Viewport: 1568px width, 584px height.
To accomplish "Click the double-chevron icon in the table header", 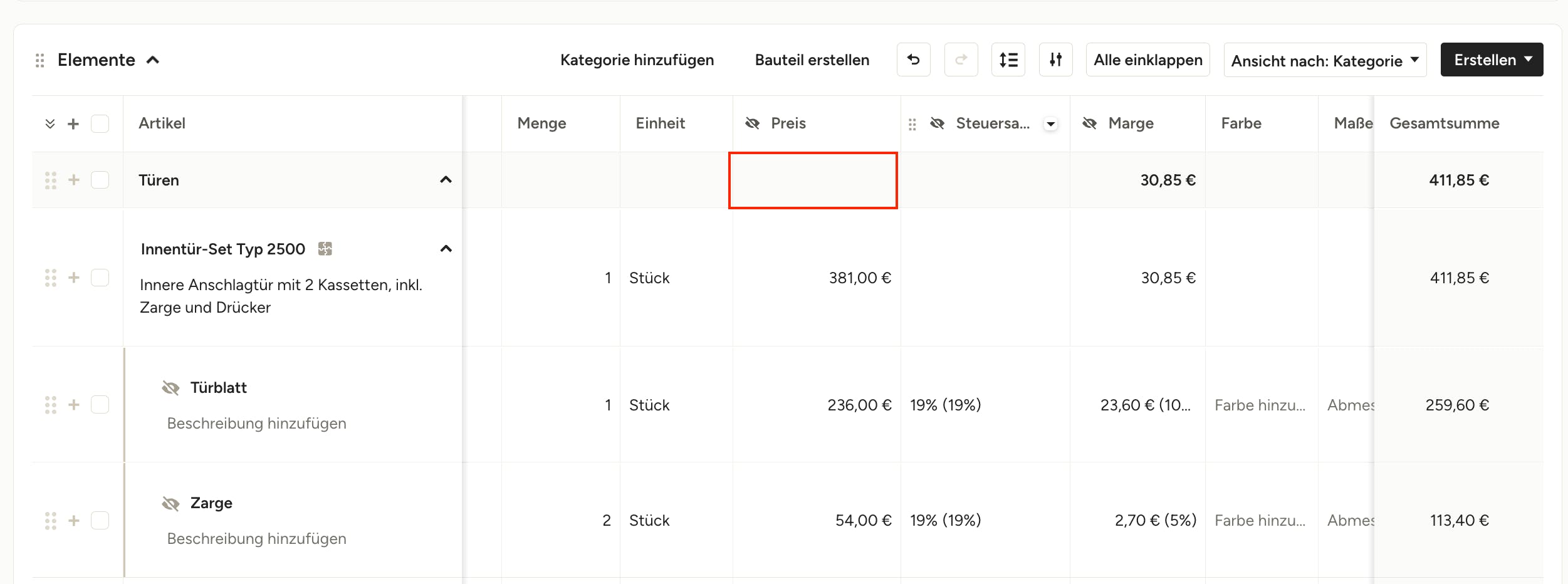I will coord(50,123).
